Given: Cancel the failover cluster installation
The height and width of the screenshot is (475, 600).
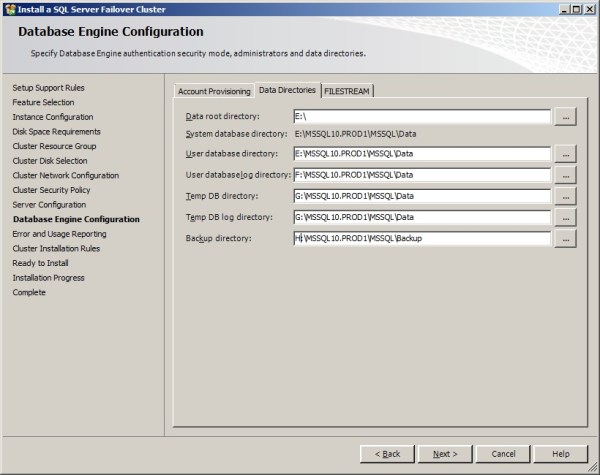Looking at the screenshot, I should pos(503,454).
